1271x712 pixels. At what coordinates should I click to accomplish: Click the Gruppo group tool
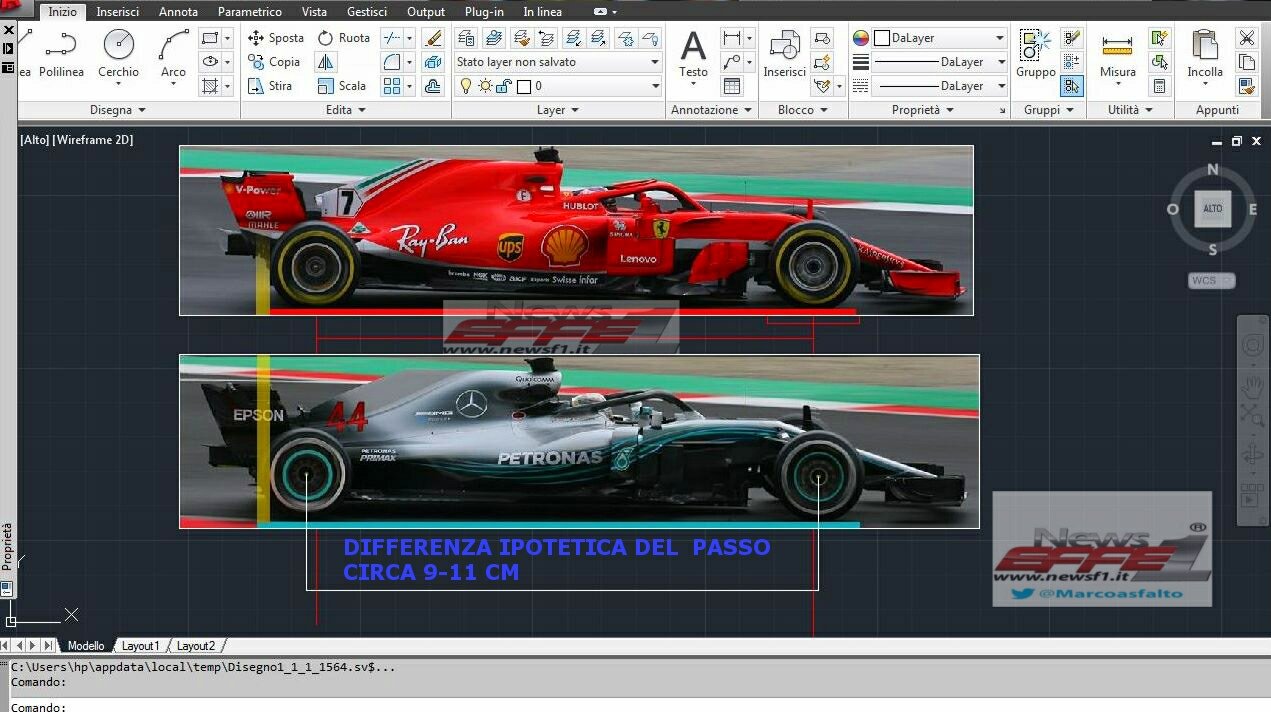pos(1035,54)
